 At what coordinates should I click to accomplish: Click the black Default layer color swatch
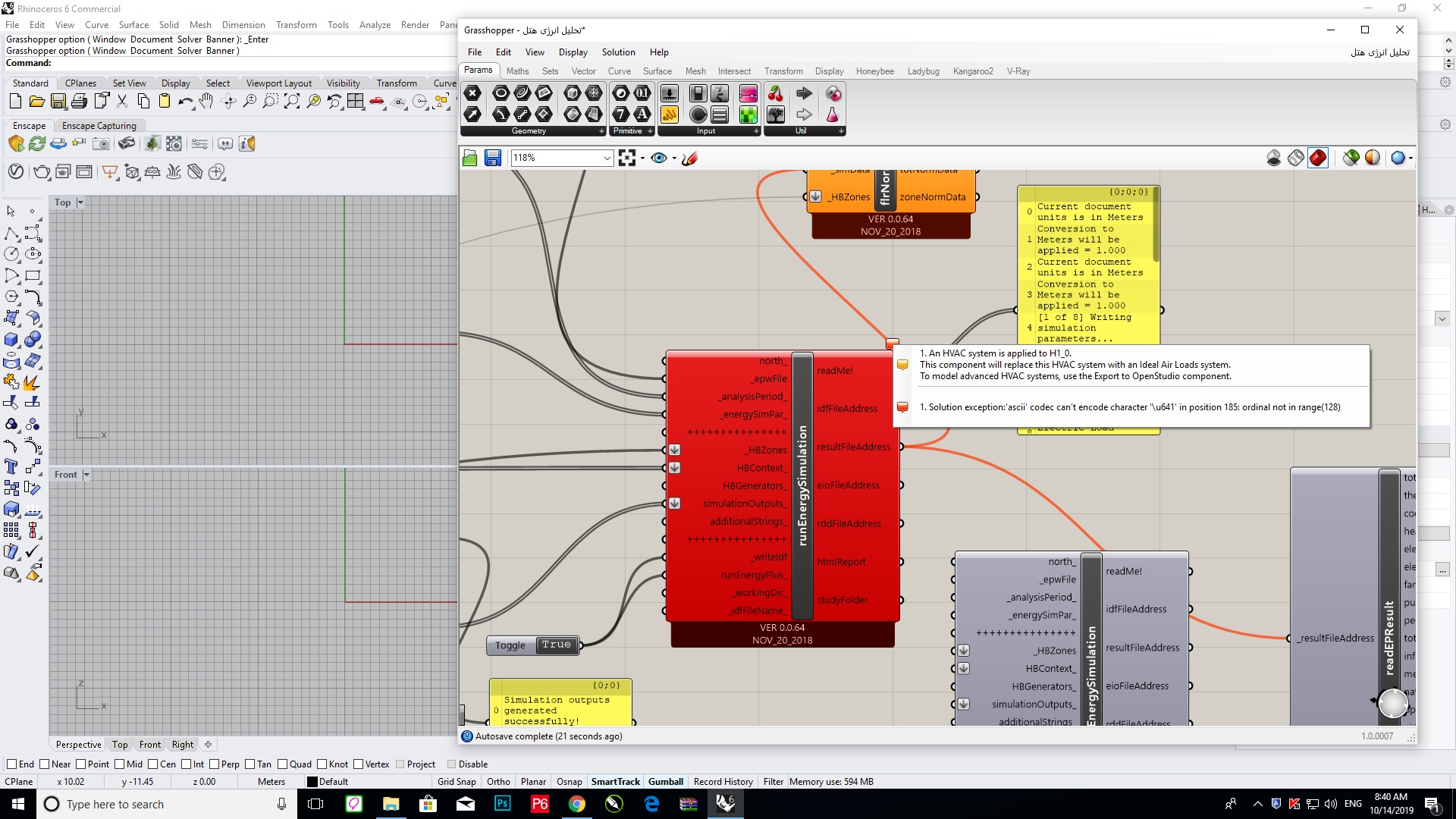click(x=312, y=782)
